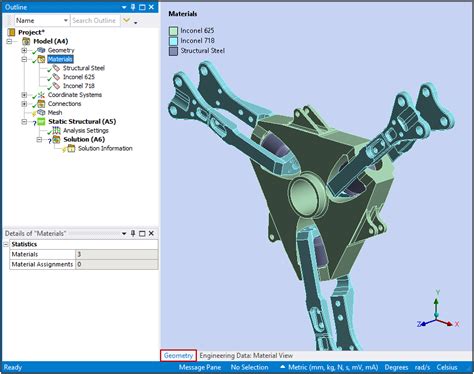Image resolution: width=474 pixels, height=374 pixels.
Task: Open the Message Pane from status bar
Action: (200, 367)
